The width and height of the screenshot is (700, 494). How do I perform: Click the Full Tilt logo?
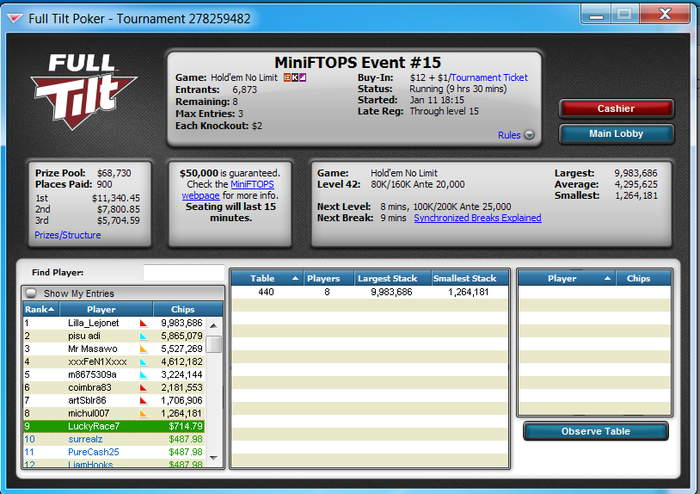(83, 91)
